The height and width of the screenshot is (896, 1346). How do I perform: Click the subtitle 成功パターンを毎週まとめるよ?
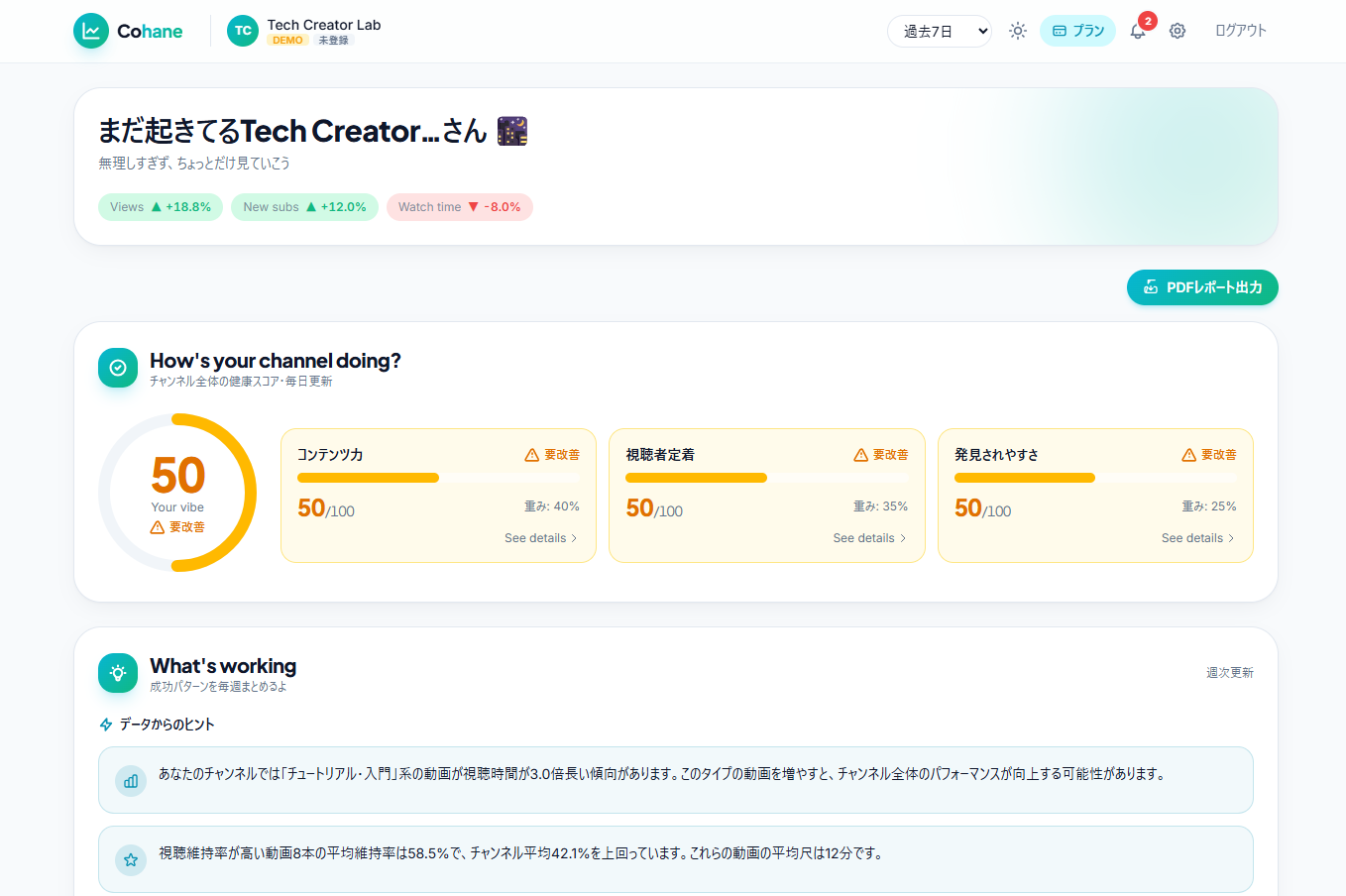click(218, 687)
